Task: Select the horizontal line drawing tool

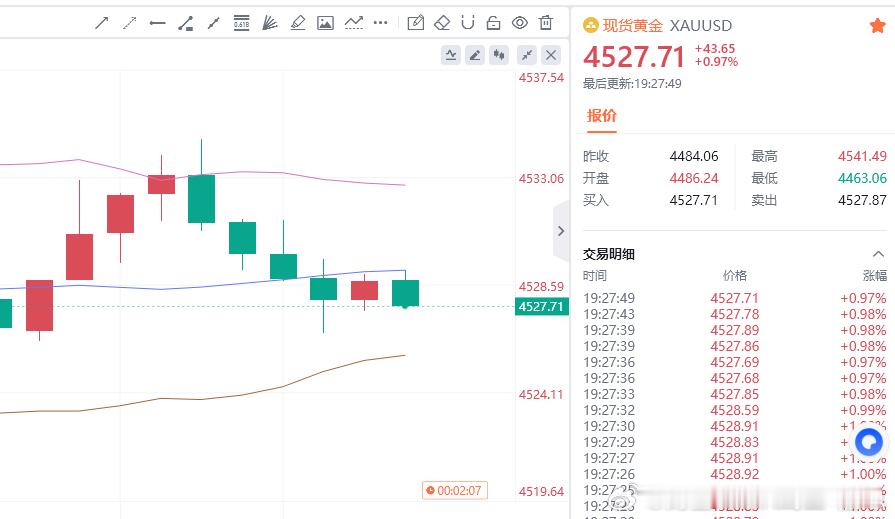Action: pyautogui.click(x=158, y=23)
